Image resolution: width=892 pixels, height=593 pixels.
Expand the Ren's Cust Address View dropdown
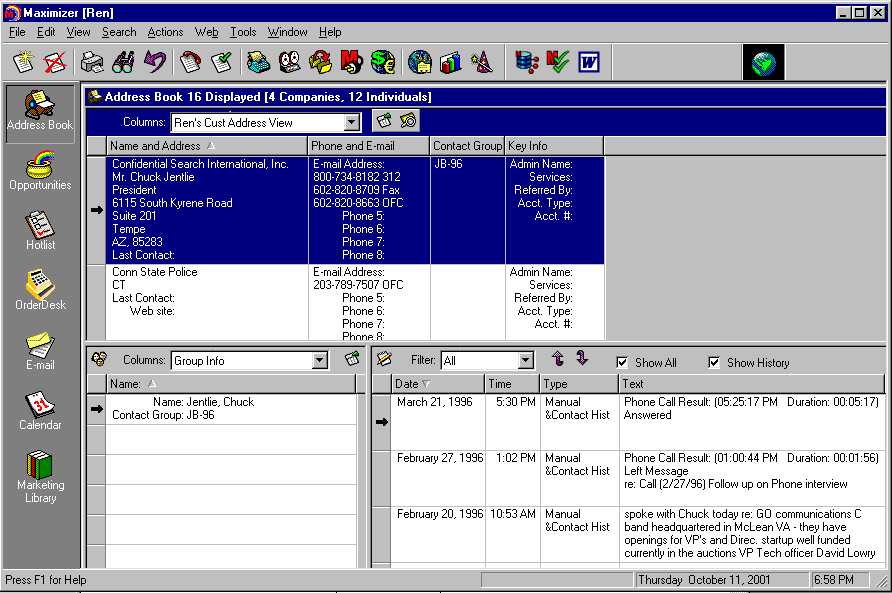(352, 122)
